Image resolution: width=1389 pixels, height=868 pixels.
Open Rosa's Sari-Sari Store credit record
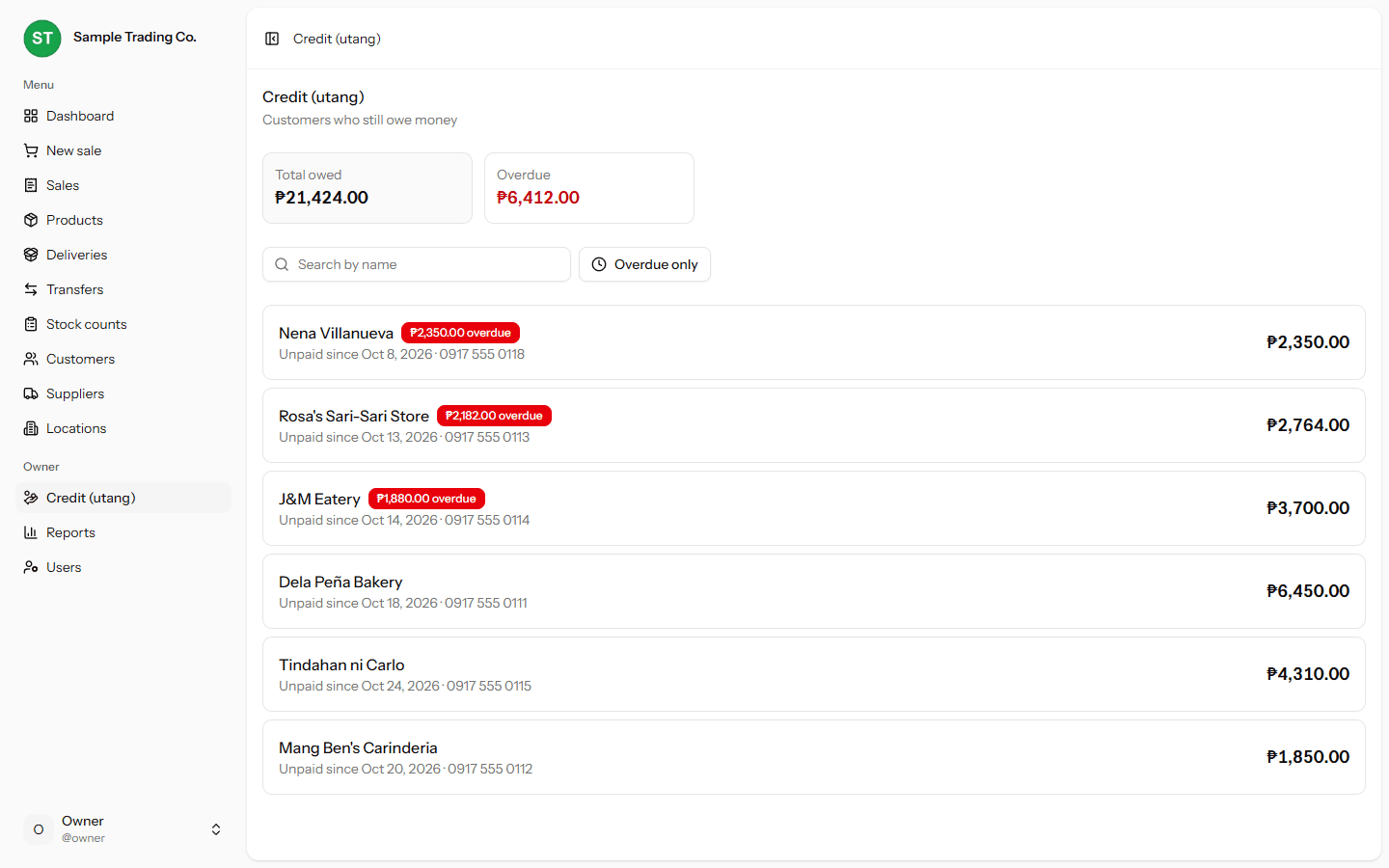(x=814, y=425)
